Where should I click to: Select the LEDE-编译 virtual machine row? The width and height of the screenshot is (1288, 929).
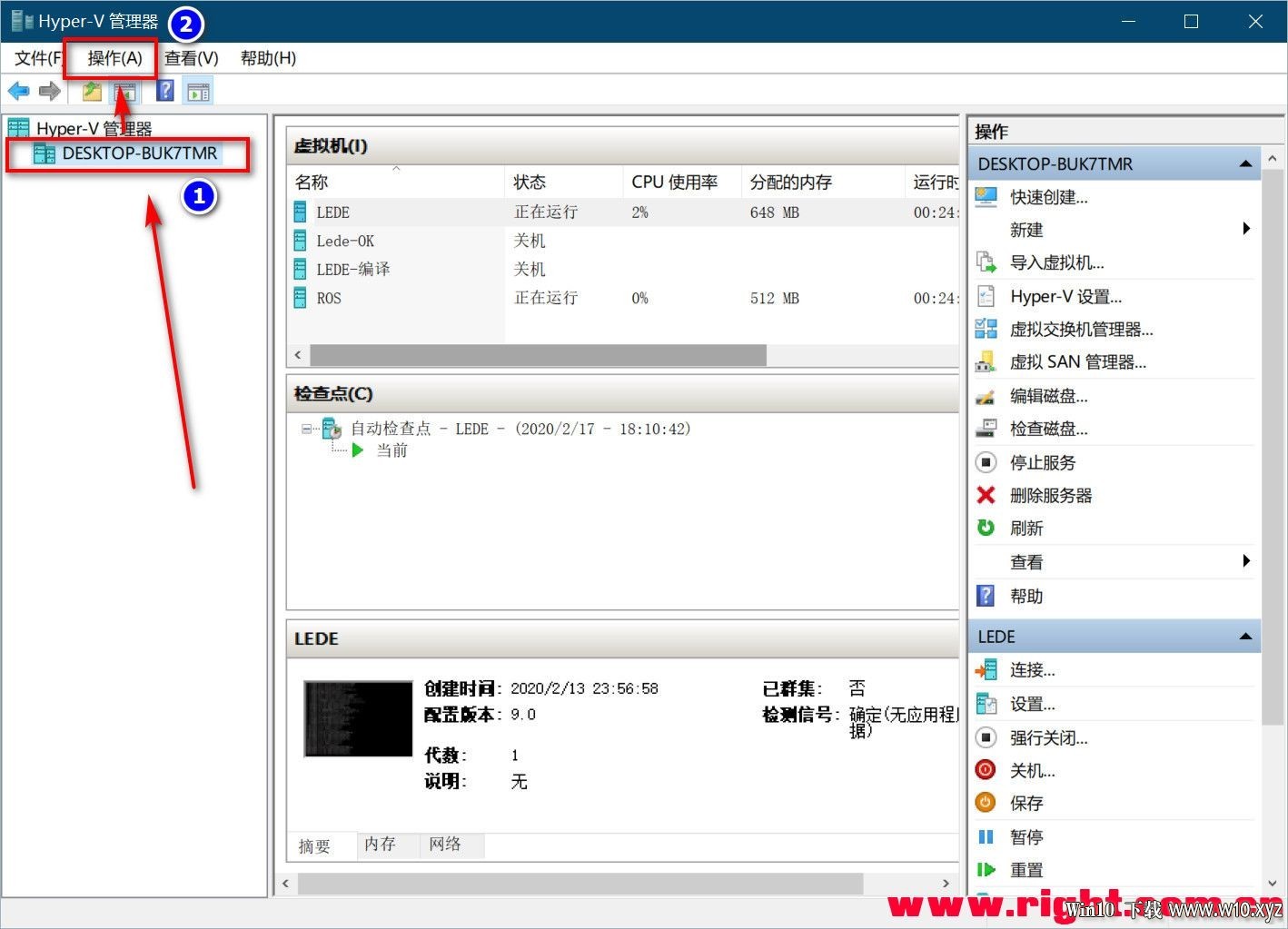tap(623, 269)
